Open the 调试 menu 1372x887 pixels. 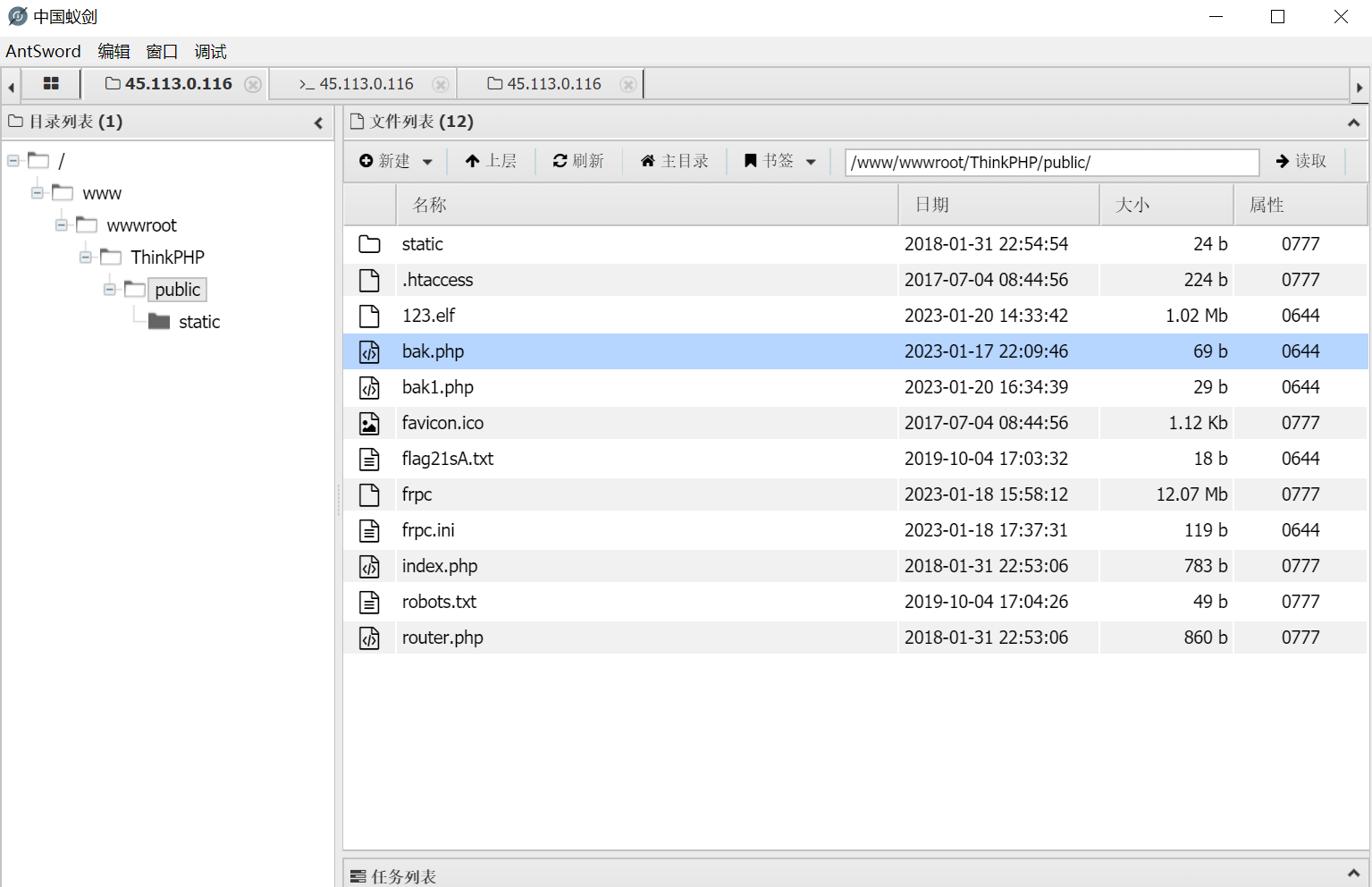point(210,51)
